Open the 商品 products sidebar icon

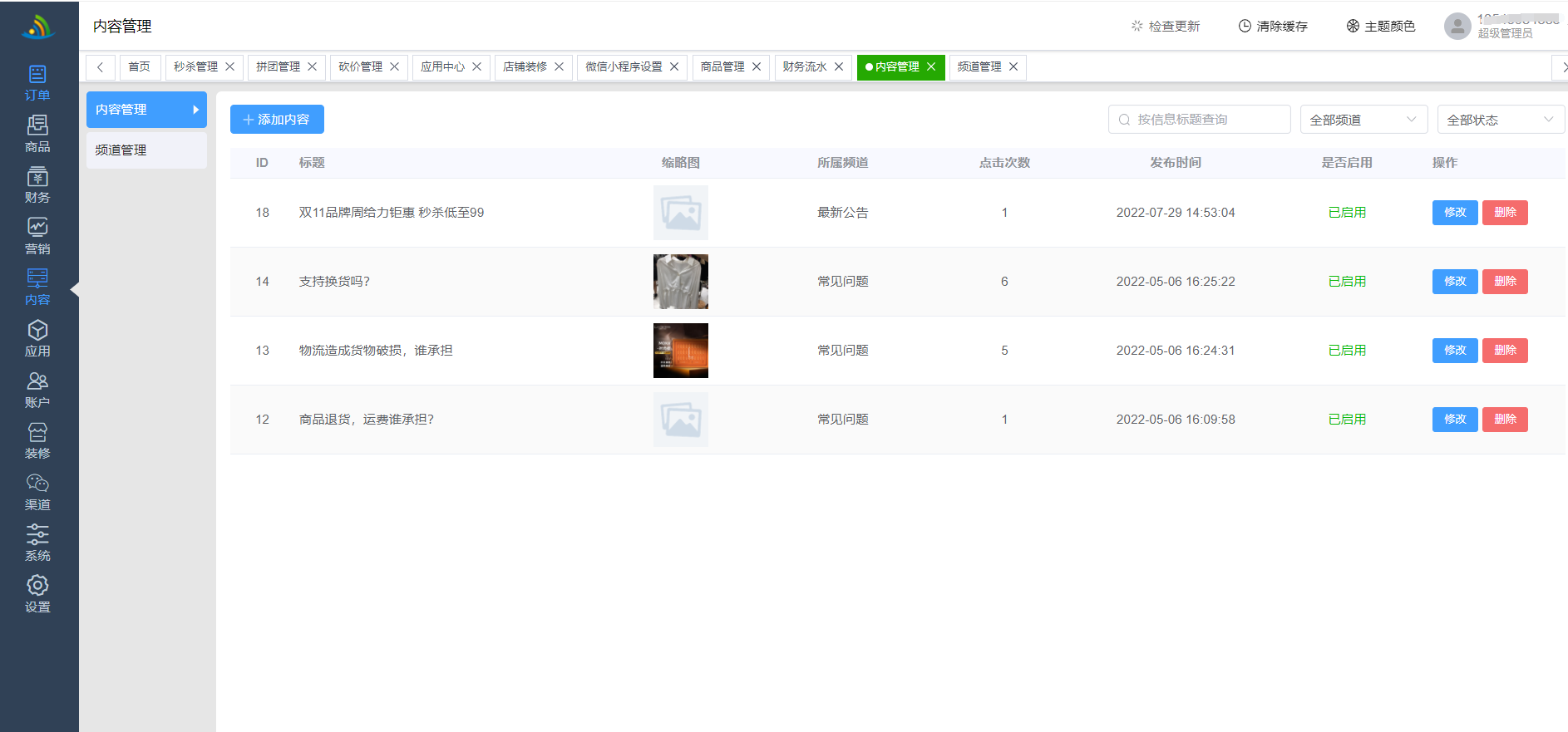click(x=37, y=135)
